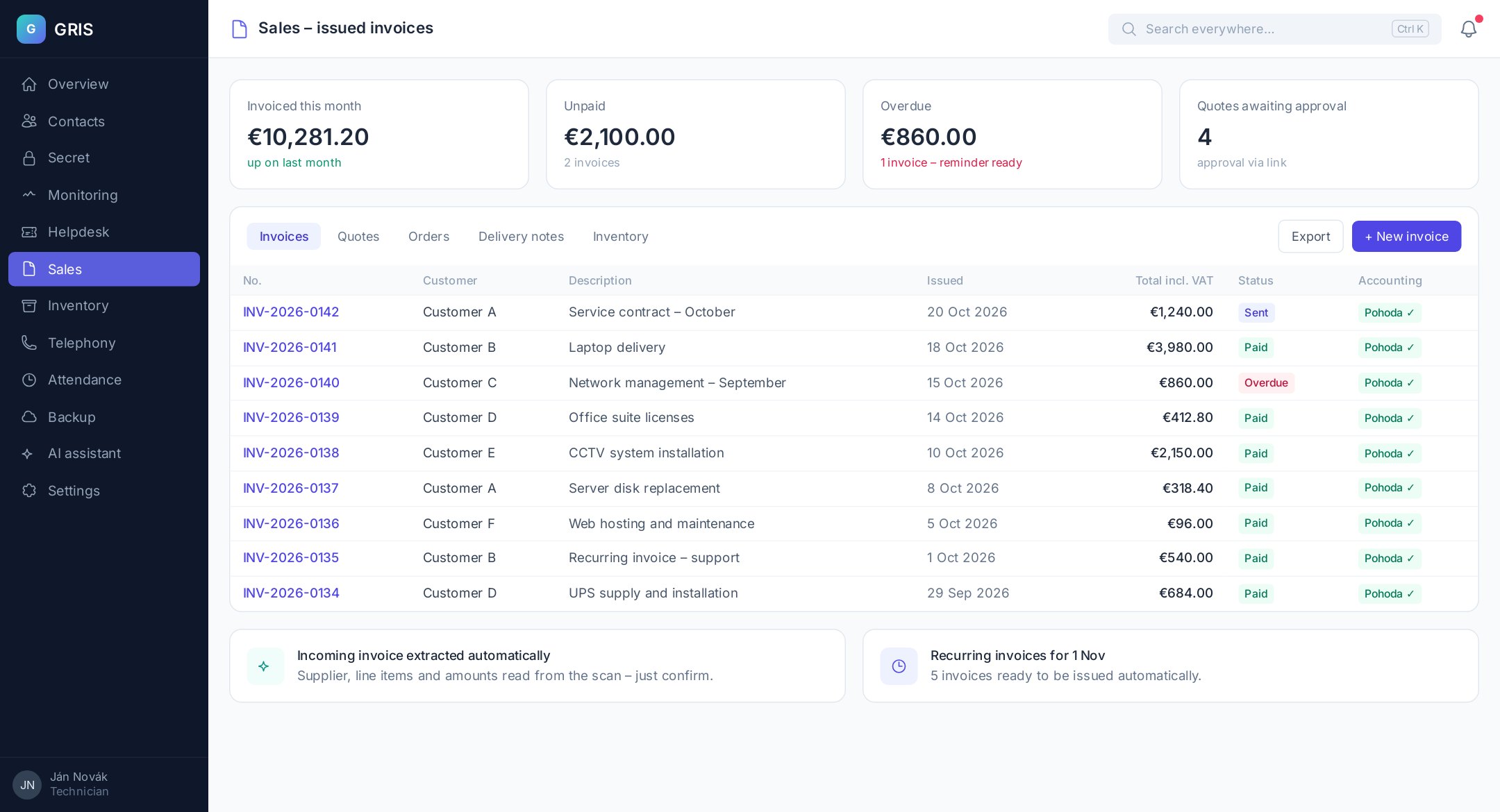Focus the Search everywhere field
This screenshot has height=812, width=1500.
pyautogui.click(x=1274, y=29)
